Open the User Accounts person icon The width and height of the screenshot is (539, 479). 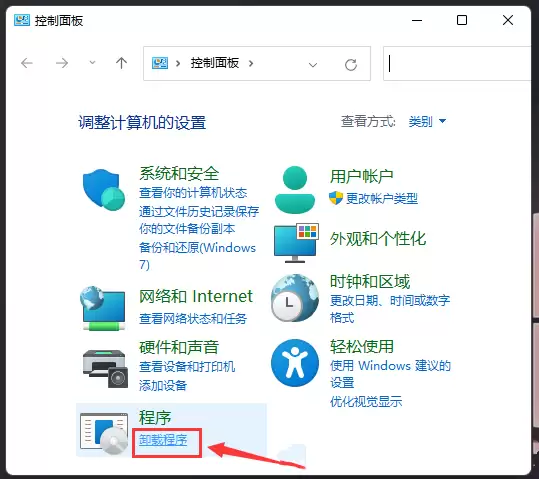pyautogui.click(x=295, y=189)
